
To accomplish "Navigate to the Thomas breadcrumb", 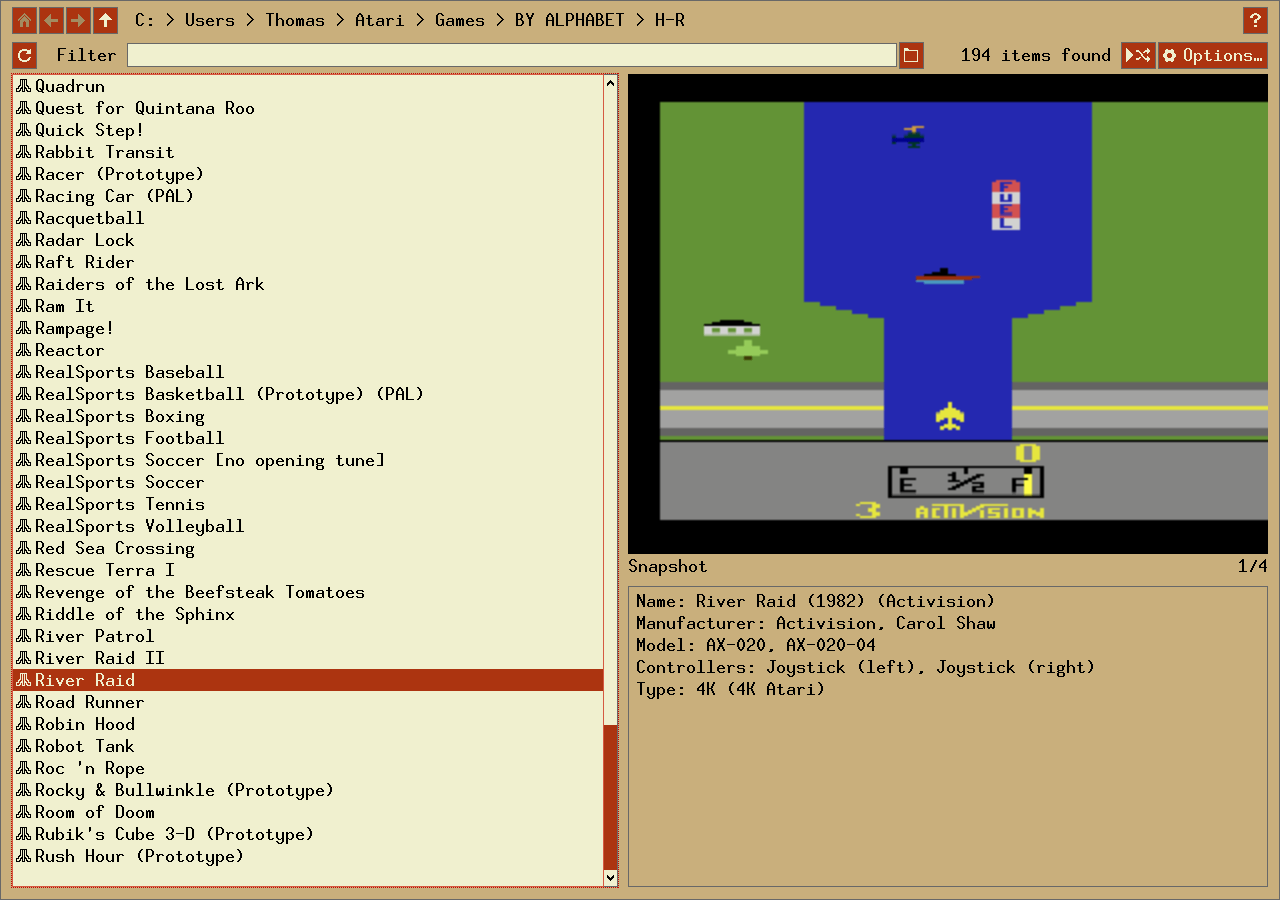I will point(295,20).
